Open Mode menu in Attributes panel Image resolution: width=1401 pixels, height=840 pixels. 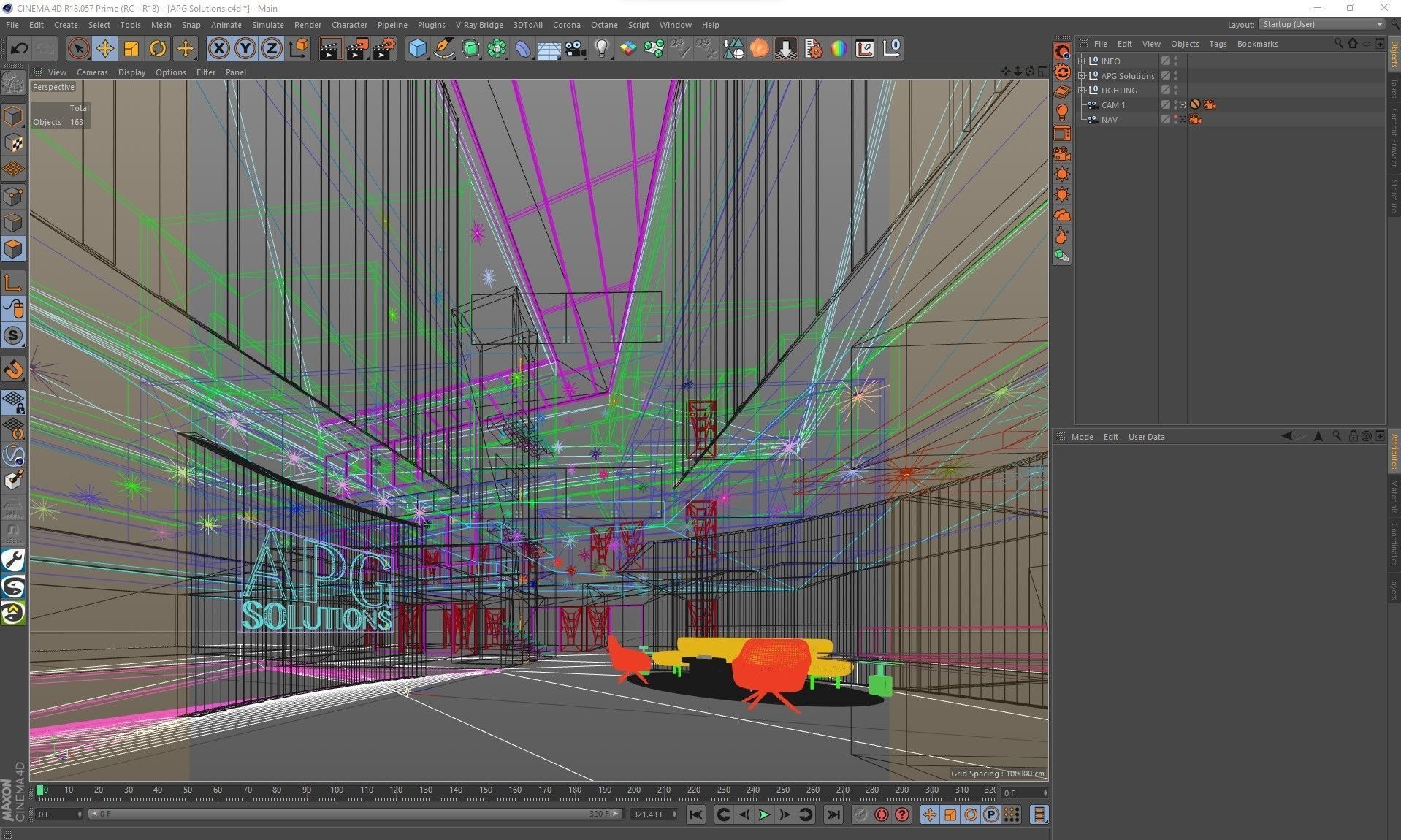click(x=1082, y=437)
